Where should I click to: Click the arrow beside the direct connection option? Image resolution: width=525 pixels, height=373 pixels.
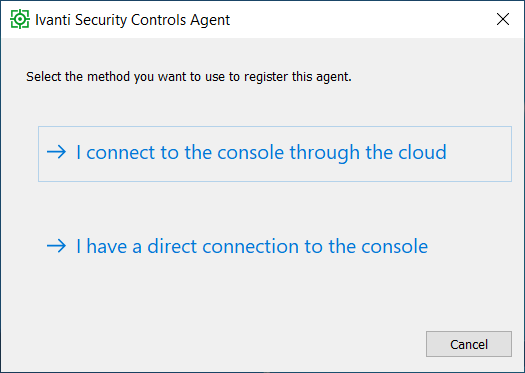click(x=56, y=246)
